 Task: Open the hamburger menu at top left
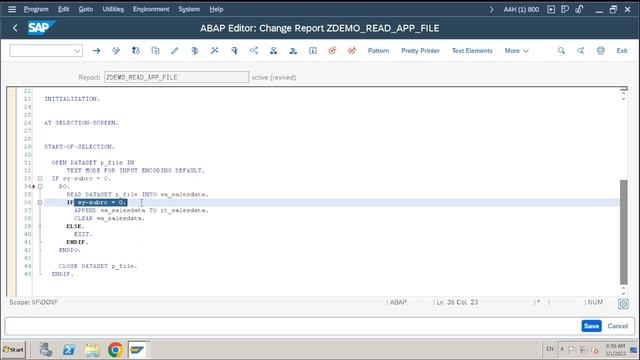pyautogui.click(x=12, y=9)
